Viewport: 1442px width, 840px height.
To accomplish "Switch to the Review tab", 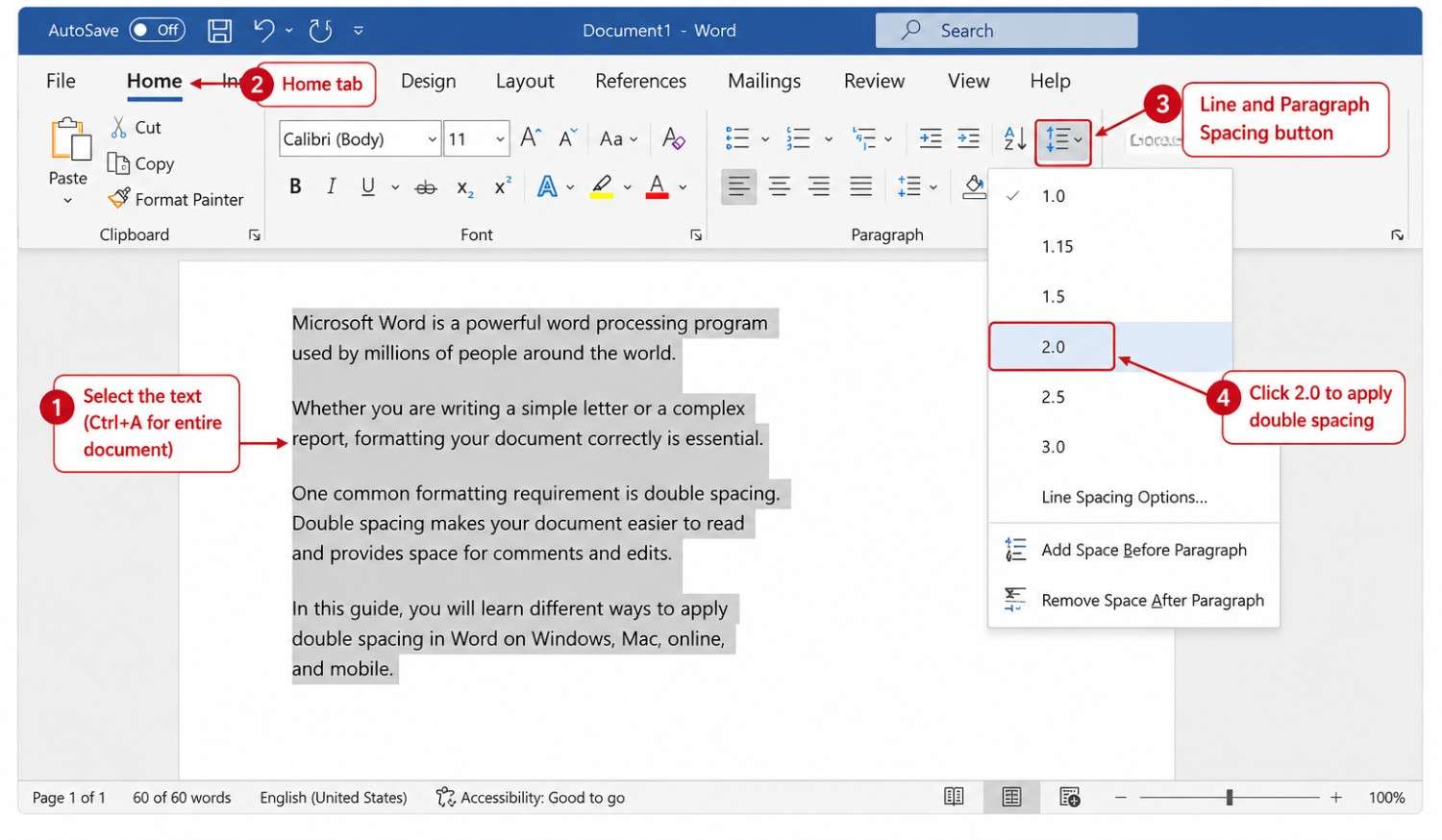I will tap(874, 81).
